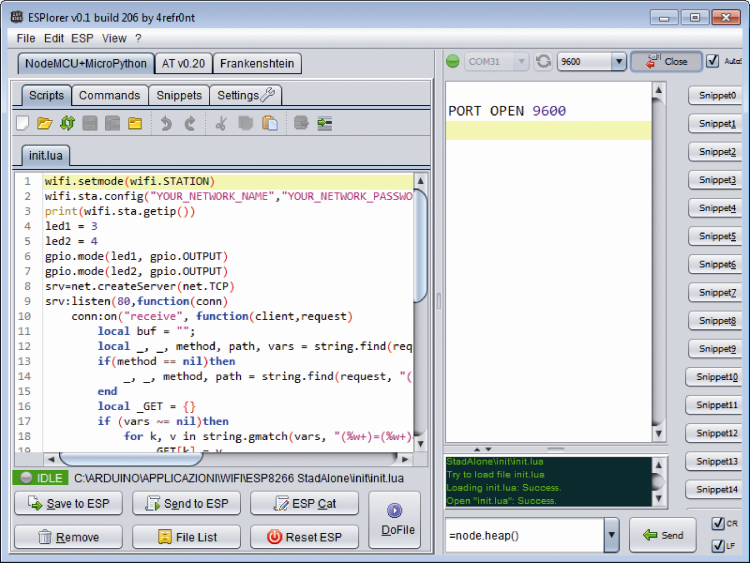Viewport: 750px width, 563px height.
Task: Toggle the CR checkbox
Action: coord(718,523)
